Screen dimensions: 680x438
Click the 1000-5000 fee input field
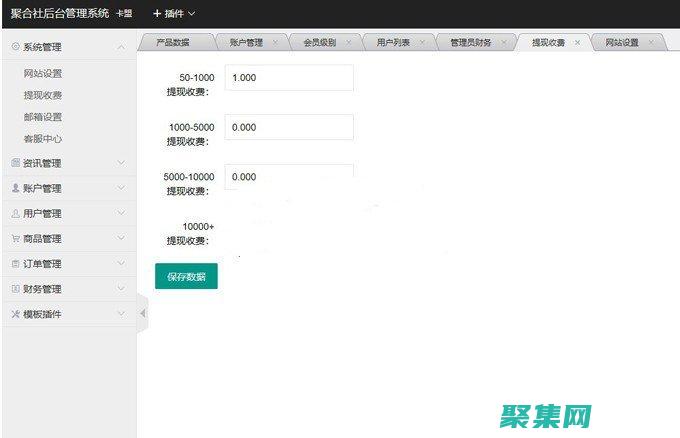(x=289, y=127)
